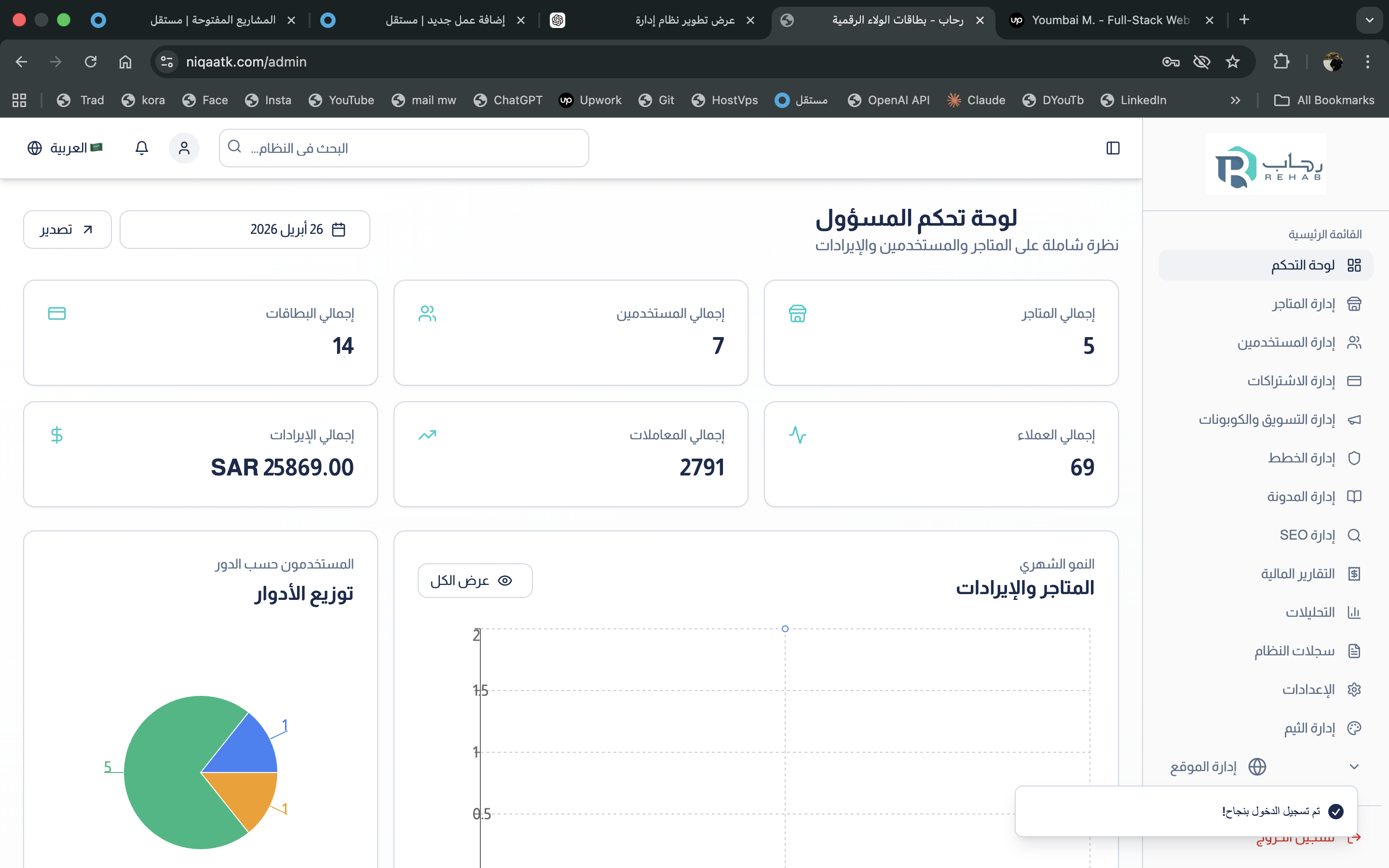Click the سجلات النظام document icon
Image resolution: width=1389 pixels, height=868 pixels.
[x=1354, y=651]
